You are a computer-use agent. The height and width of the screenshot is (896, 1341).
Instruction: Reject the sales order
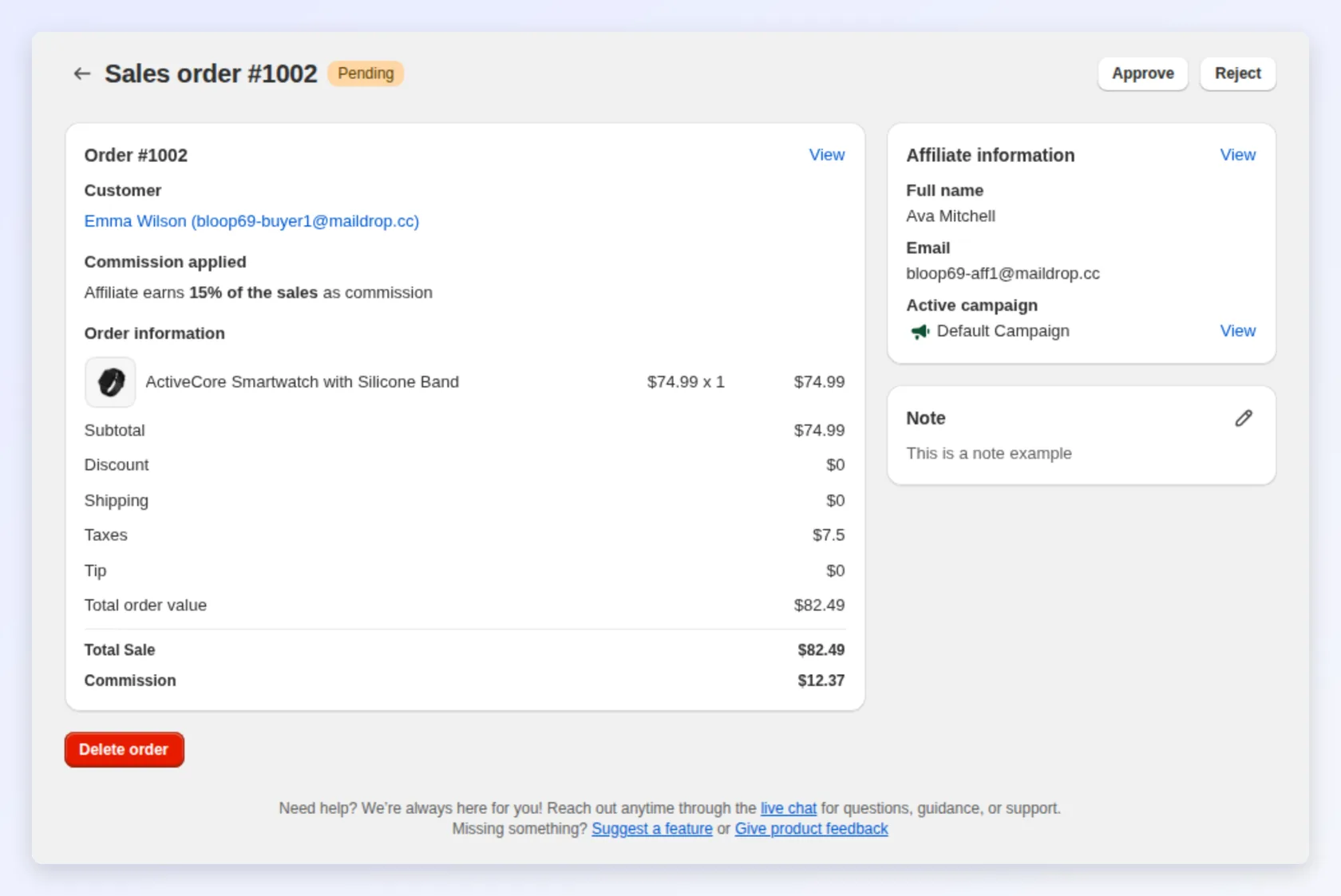(x=1237, y=73)
